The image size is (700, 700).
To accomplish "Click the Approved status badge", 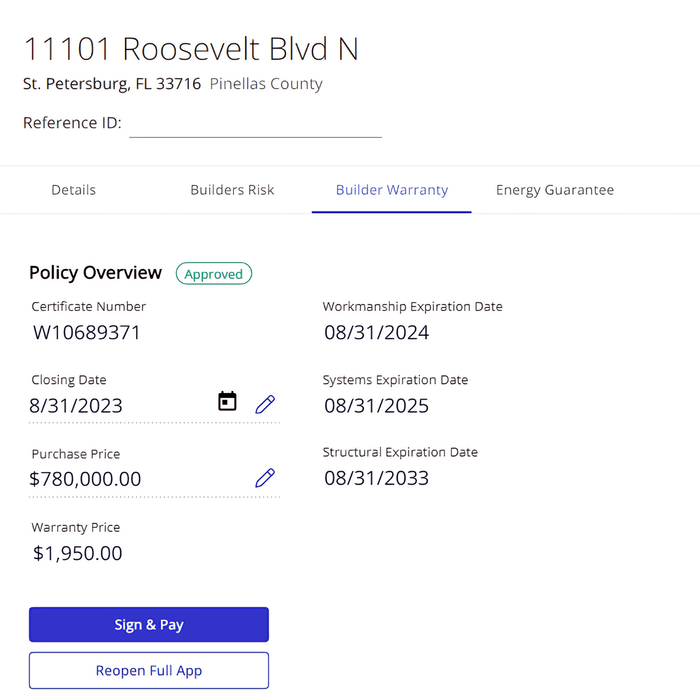I will pos(214,274).
